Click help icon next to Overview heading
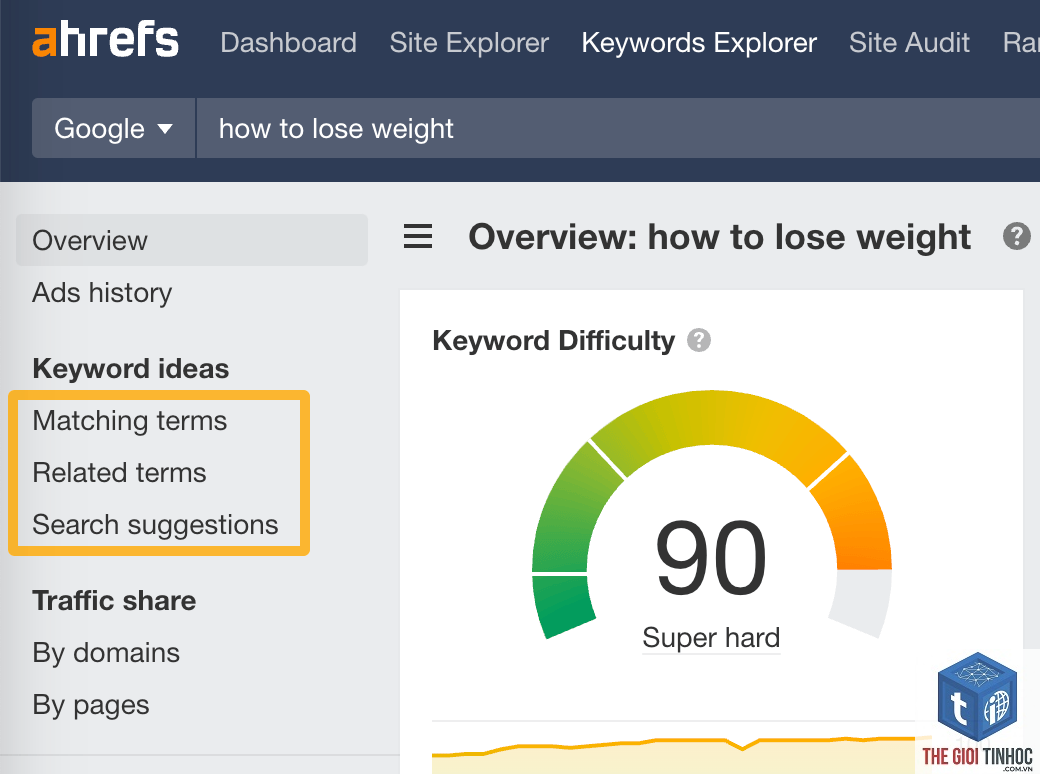The height and width of the screenshot is (774, 1040). (1016, 236)
